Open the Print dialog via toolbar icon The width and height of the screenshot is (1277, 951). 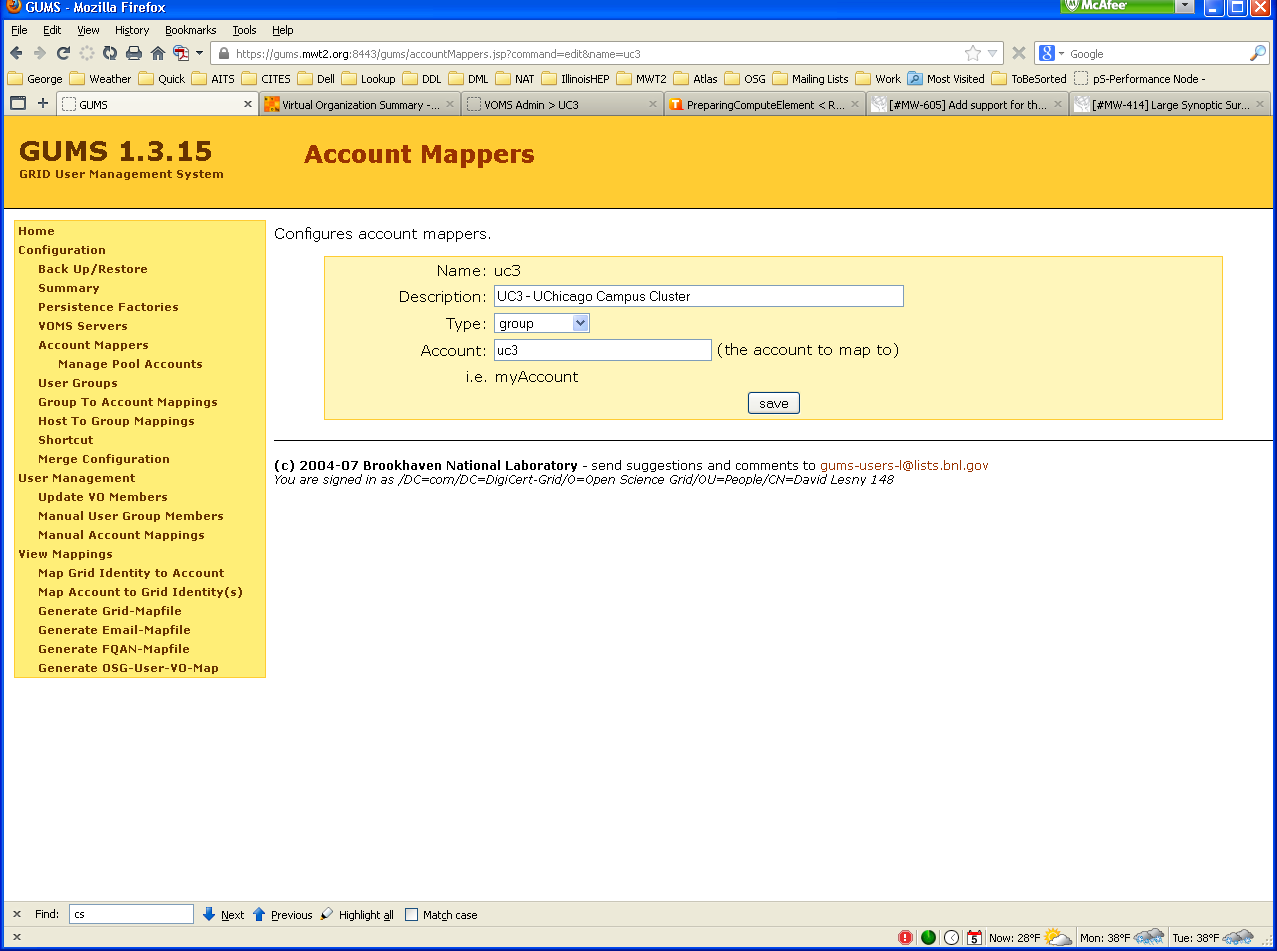[133, 53]
